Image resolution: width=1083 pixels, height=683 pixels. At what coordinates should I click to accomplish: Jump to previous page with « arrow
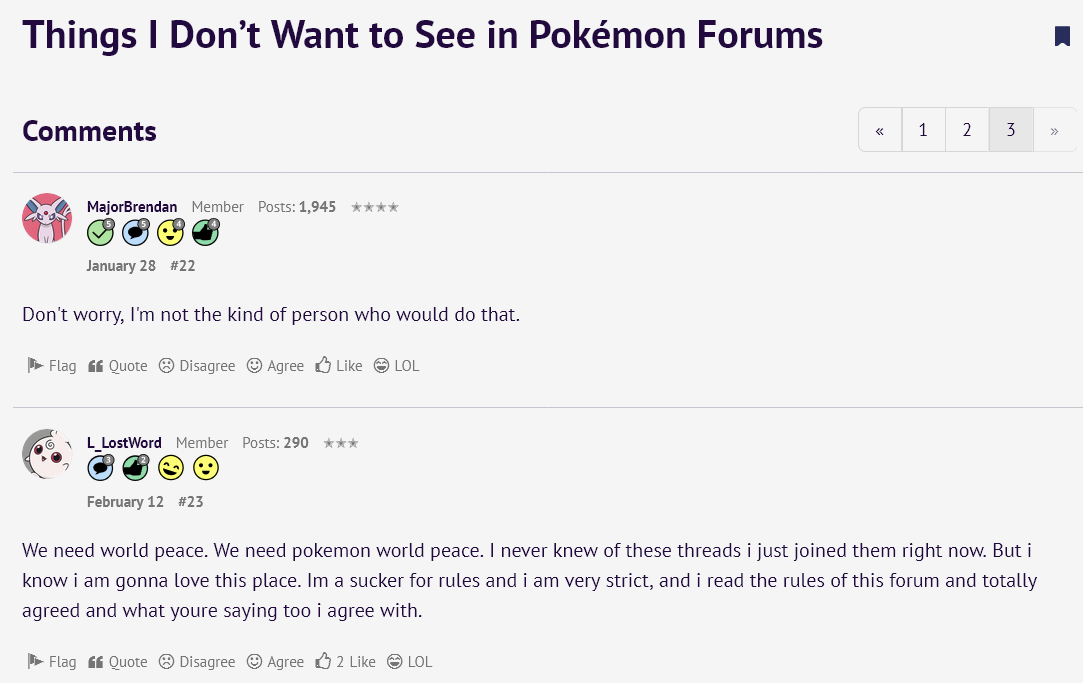880,130
